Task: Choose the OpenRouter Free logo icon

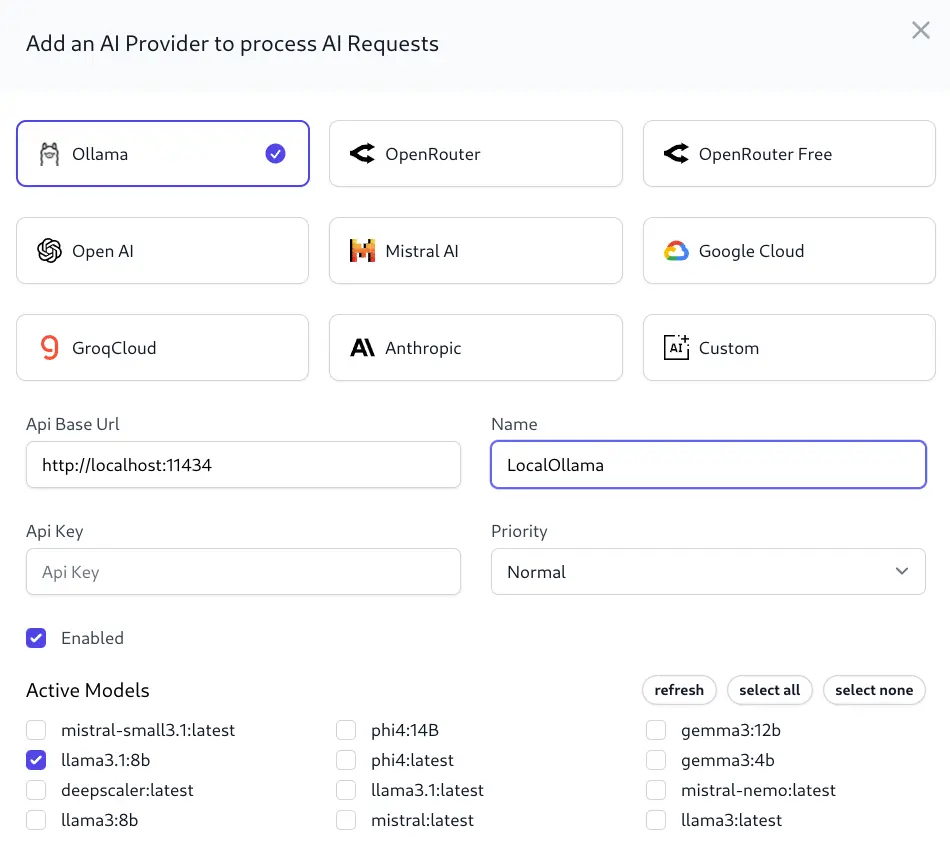Action: [676, 154]
